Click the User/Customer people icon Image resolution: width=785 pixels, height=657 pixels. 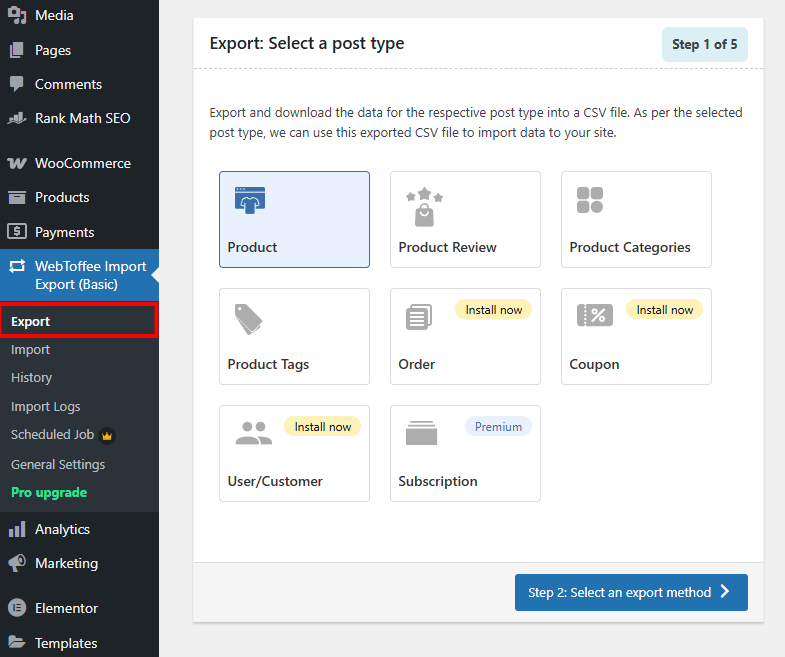point(253,433)
